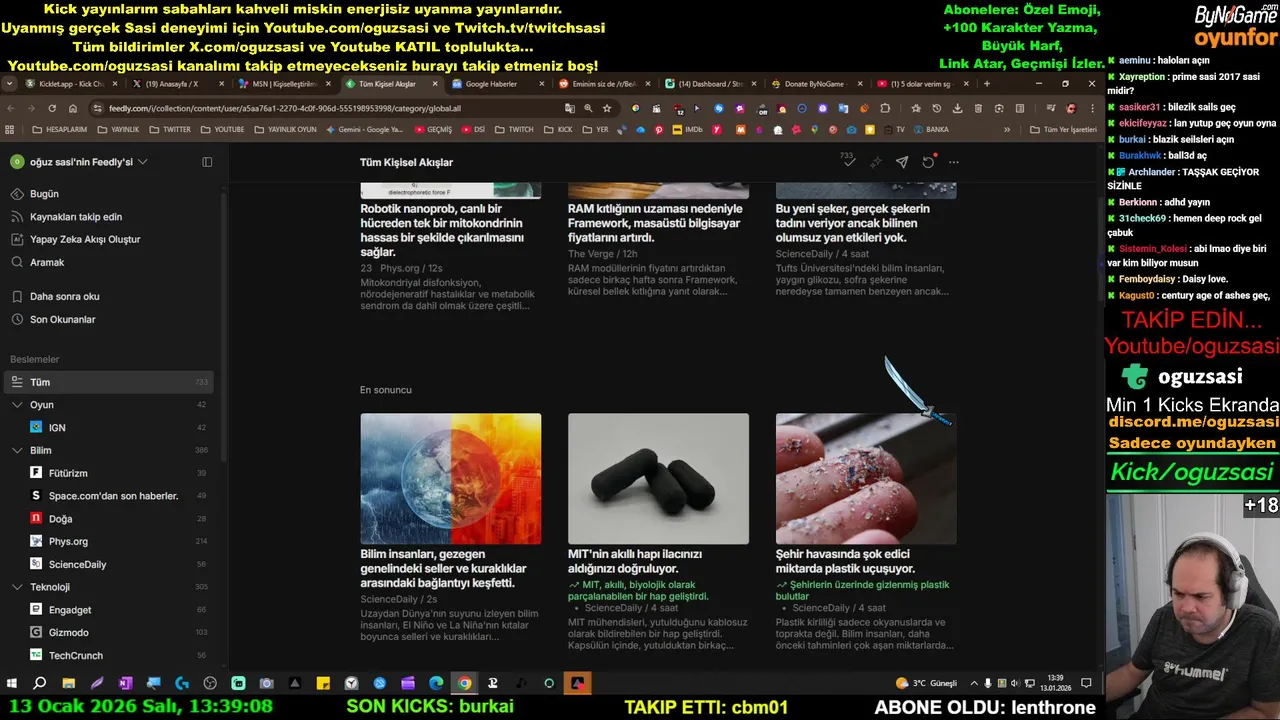The height and width of the screenshot is (720, 1280).
Task: Switch to the Anasayfa / X tab
Action: point(178,84)
